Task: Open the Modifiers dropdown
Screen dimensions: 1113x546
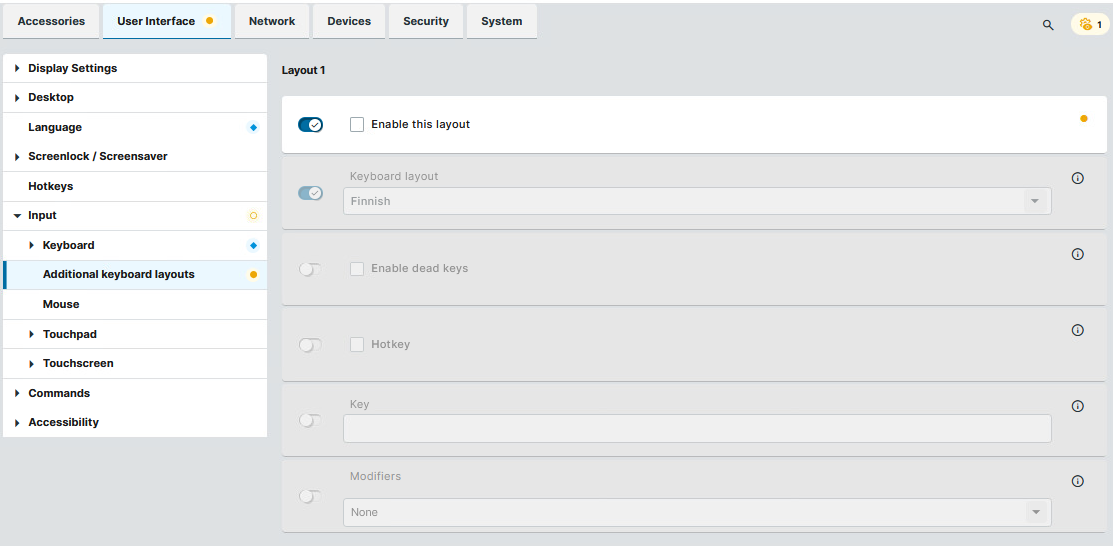Action: [696, 512]
